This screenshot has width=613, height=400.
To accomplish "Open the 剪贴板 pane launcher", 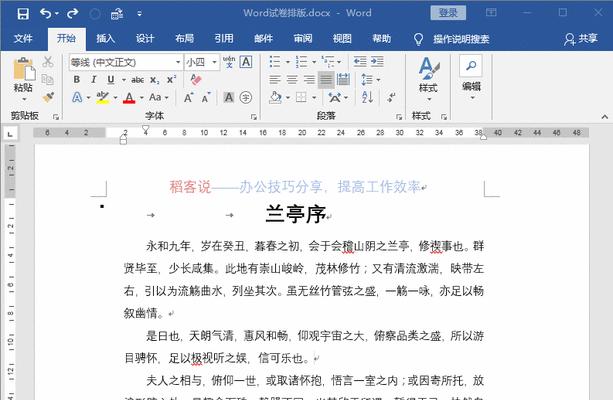I will pyautogui.click(x=56, y=117).
